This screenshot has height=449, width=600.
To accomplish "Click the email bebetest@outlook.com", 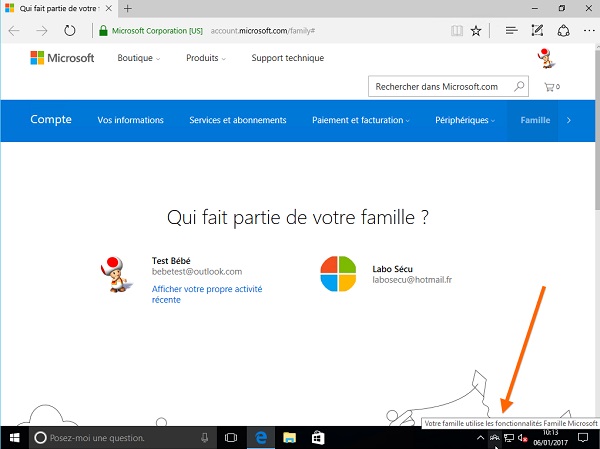I will pos(197,272).
